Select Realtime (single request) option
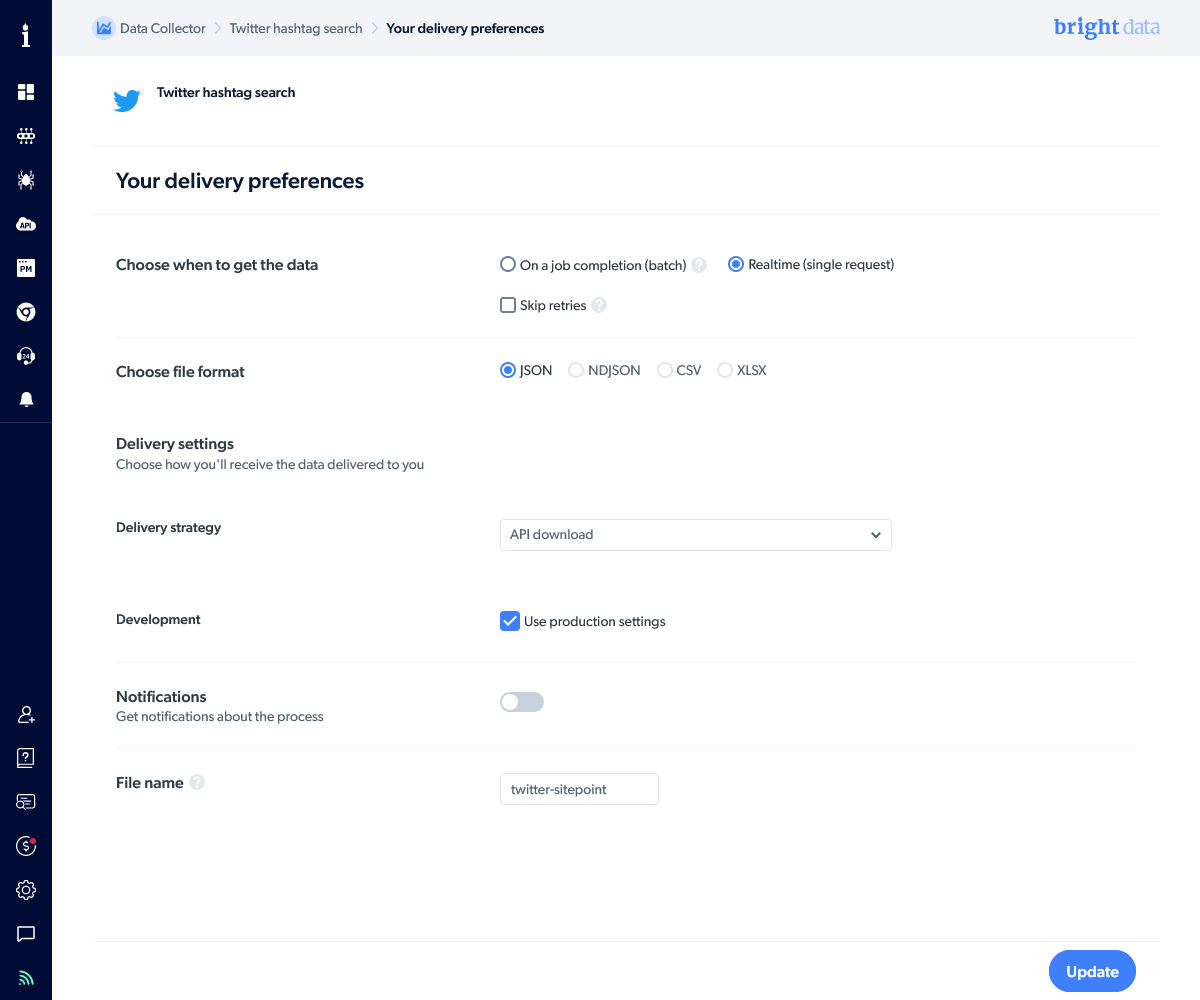1200x1000 pixels. (x=736, y=264)
